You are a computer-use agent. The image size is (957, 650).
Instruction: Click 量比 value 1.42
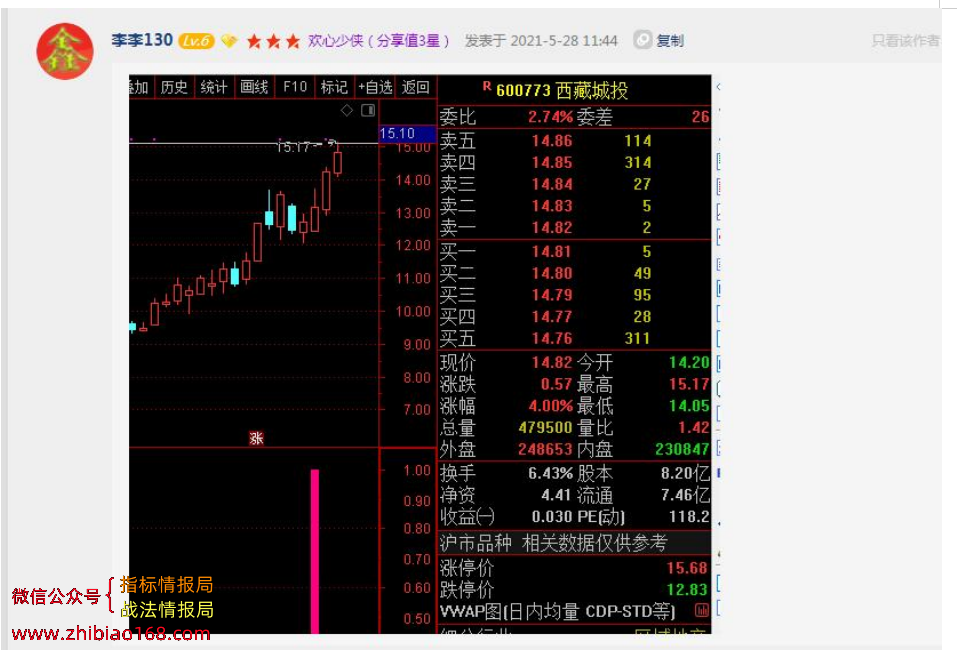[x=693, y=427]
